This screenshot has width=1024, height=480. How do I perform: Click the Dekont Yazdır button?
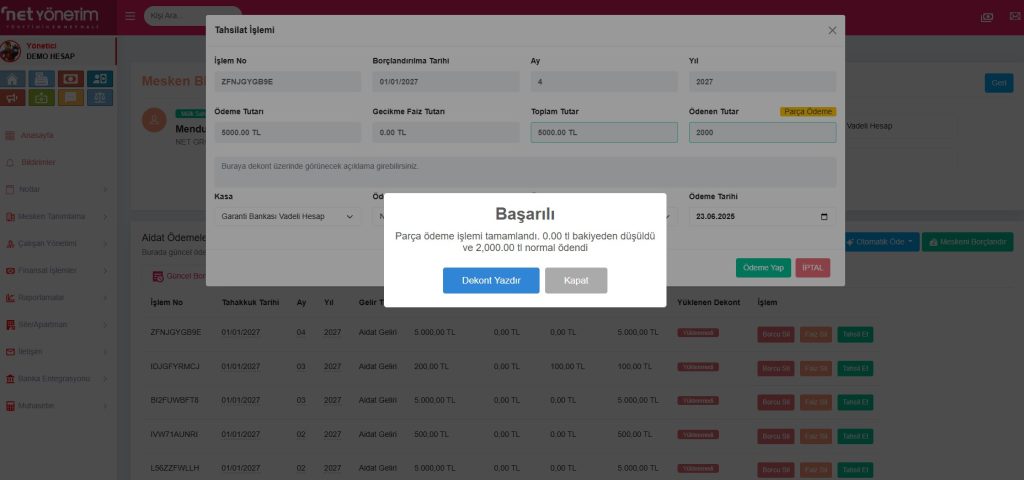point(491,281)
